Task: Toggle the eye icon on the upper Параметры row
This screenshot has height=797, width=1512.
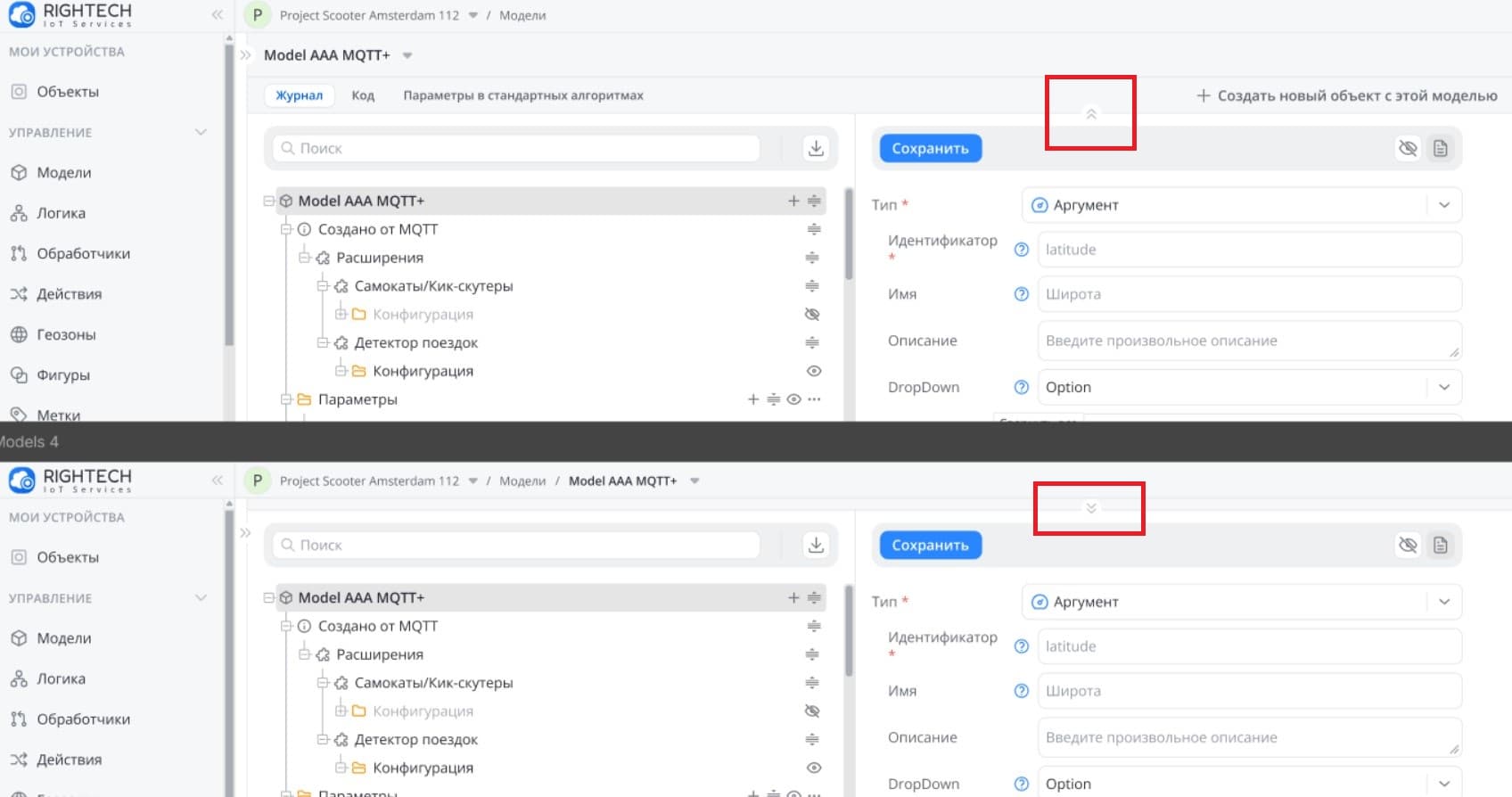Action: point(793,399)
